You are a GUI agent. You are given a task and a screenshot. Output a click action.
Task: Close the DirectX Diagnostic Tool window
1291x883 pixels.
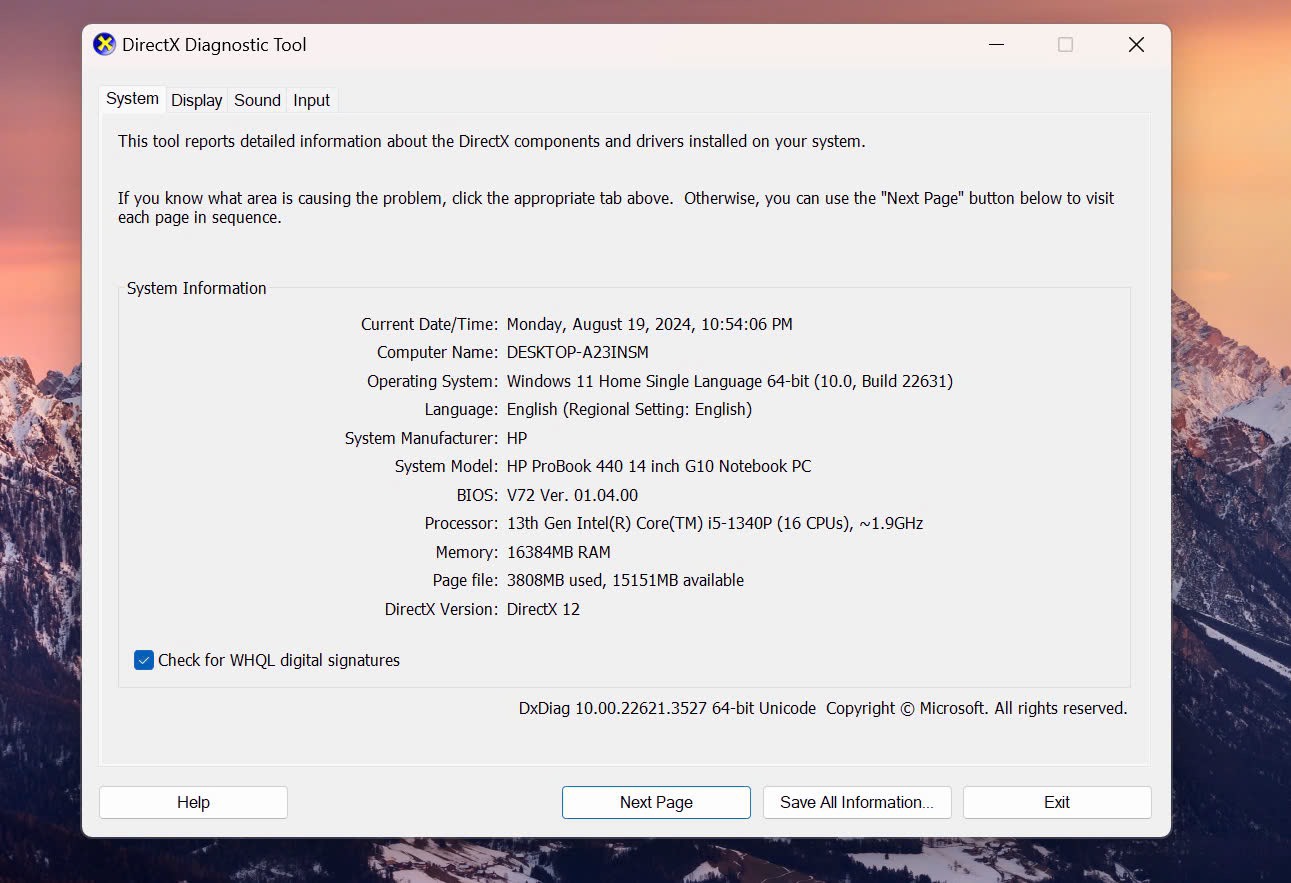tap(1136, 45)
